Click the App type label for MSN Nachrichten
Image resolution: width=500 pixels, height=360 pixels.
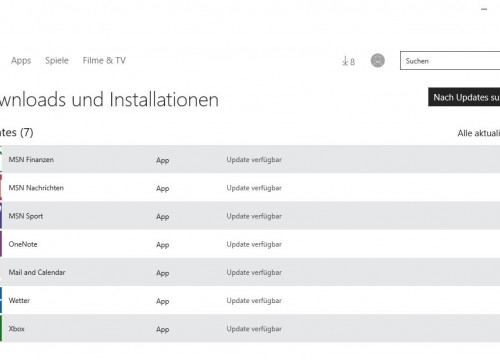click(x=163, y=189)
